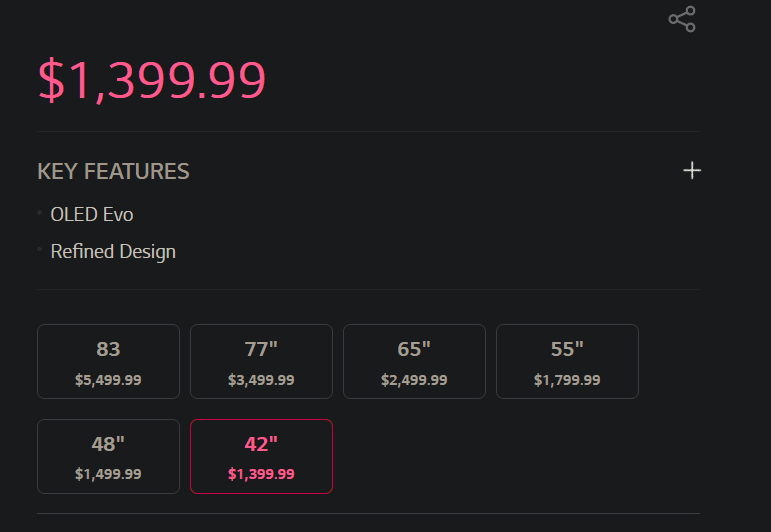Image resolution: width=771 pixels, height=532 pixels.
Task: Select the 77" size option
Action: pyautogui.click(x=261, y=361)
